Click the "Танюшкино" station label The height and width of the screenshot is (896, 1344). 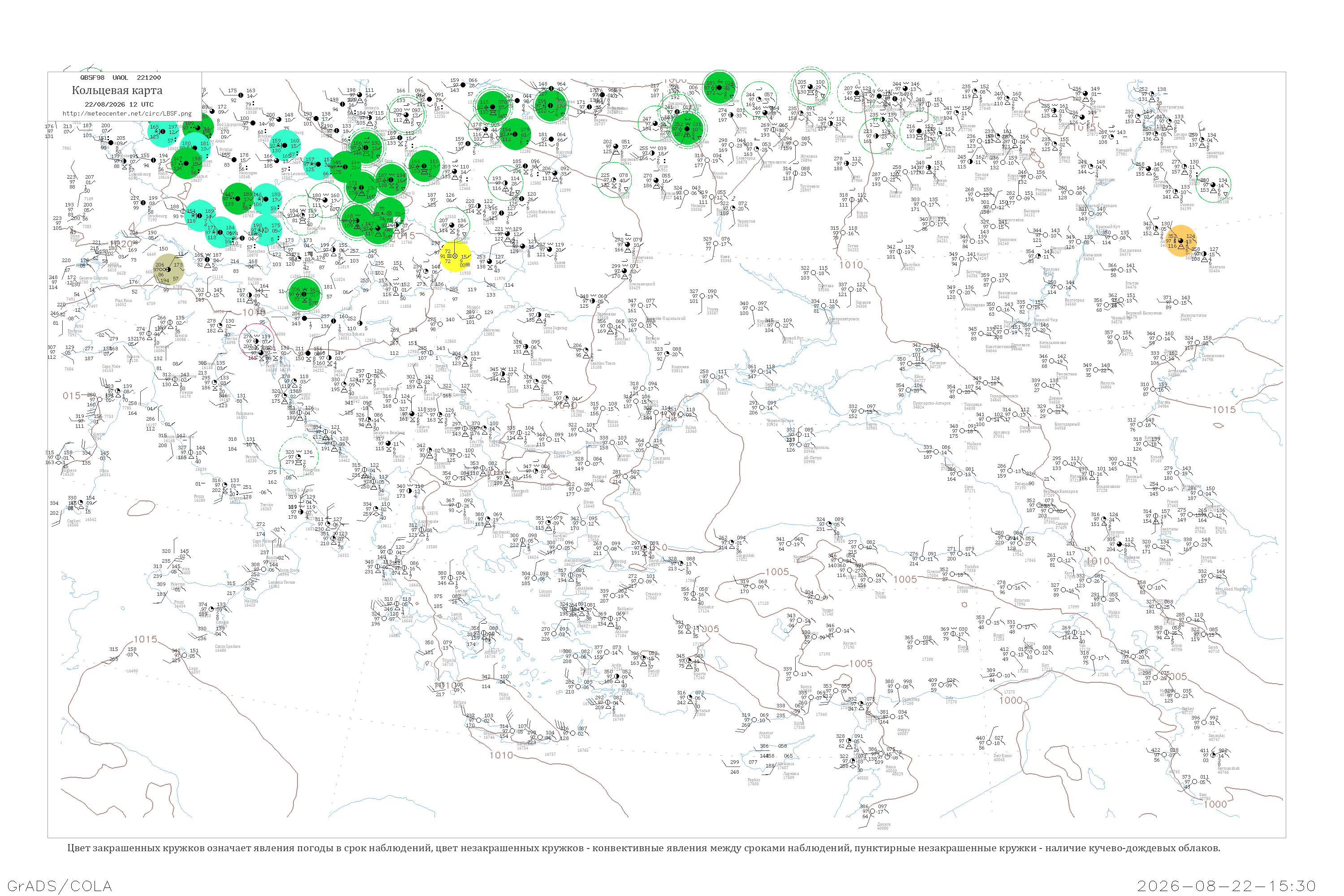tap(1213, 355)
